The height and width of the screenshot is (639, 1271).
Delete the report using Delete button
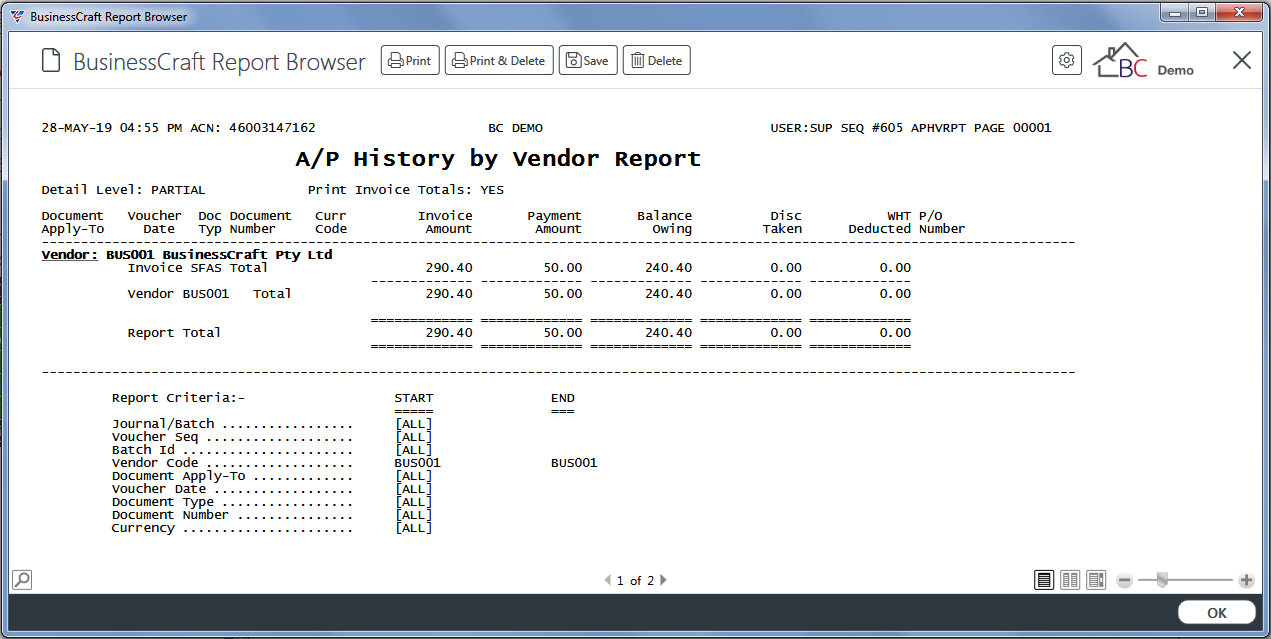(x=657, y=61)
